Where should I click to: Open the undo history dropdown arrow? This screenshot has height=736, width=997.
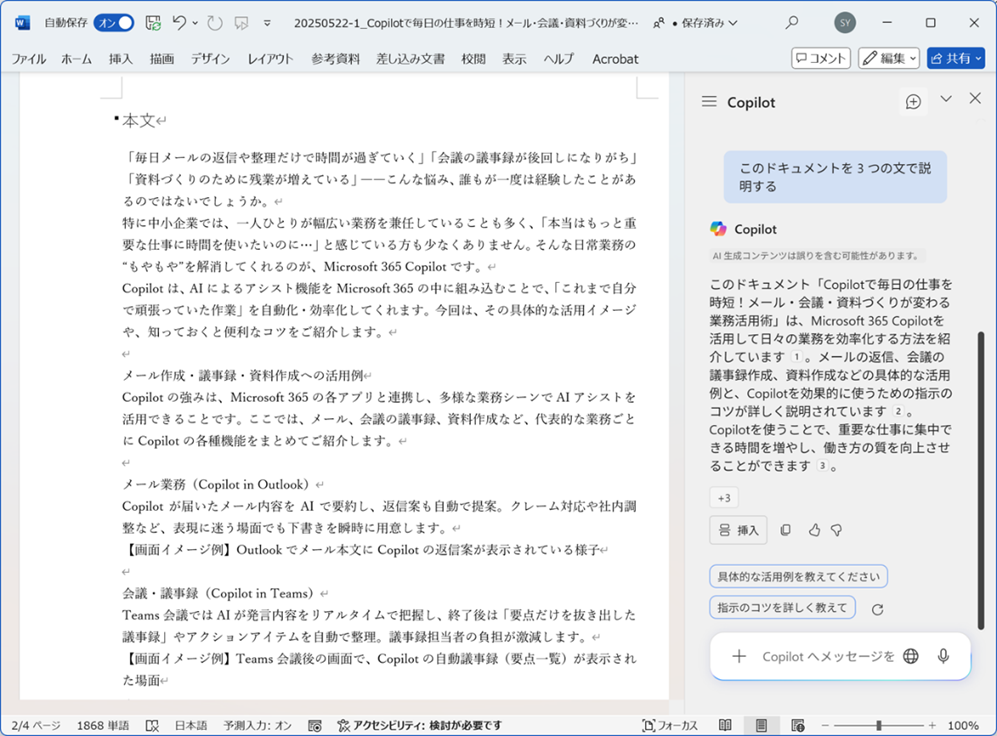pos(195,23)
